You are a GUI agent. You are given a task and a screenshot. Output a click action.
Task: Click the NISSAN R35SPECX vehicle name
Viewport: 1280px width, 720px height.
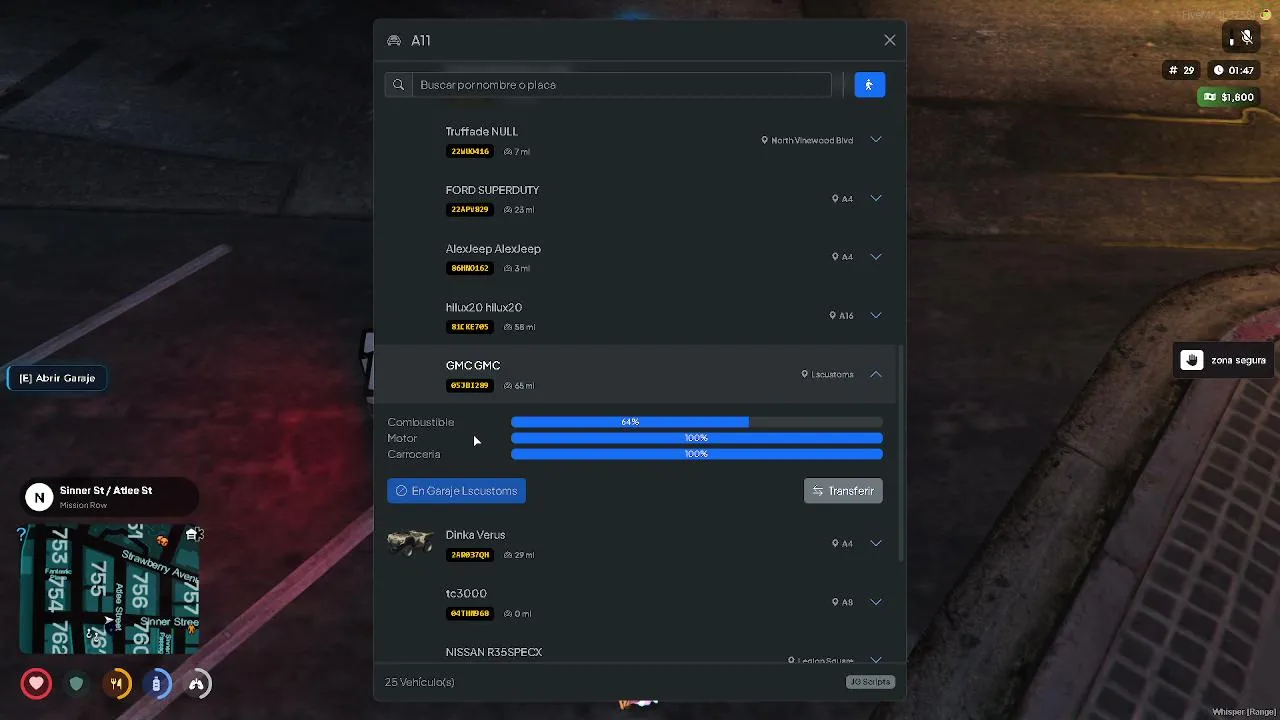(494, 652)
